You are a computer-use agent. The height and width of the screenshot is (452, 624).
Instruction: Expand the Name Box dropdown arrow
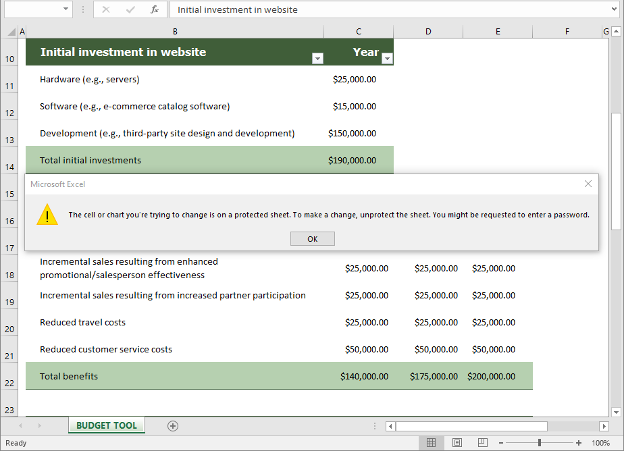(65, 9)
